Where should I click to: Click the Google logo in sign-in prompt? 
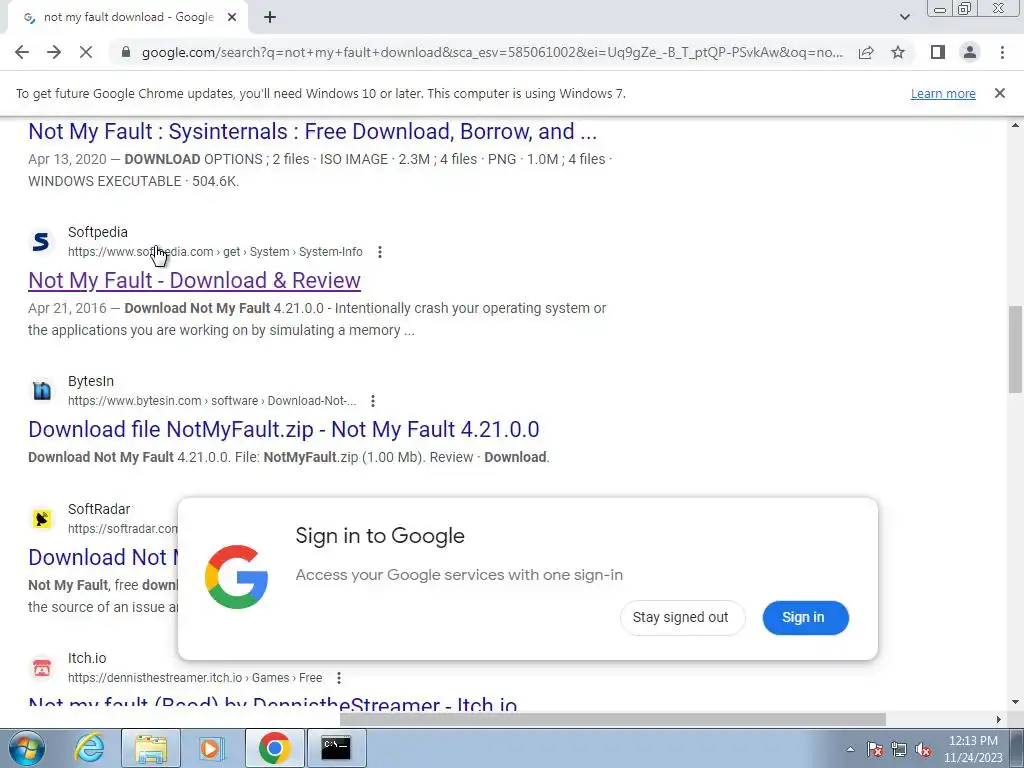coord(236,577)
